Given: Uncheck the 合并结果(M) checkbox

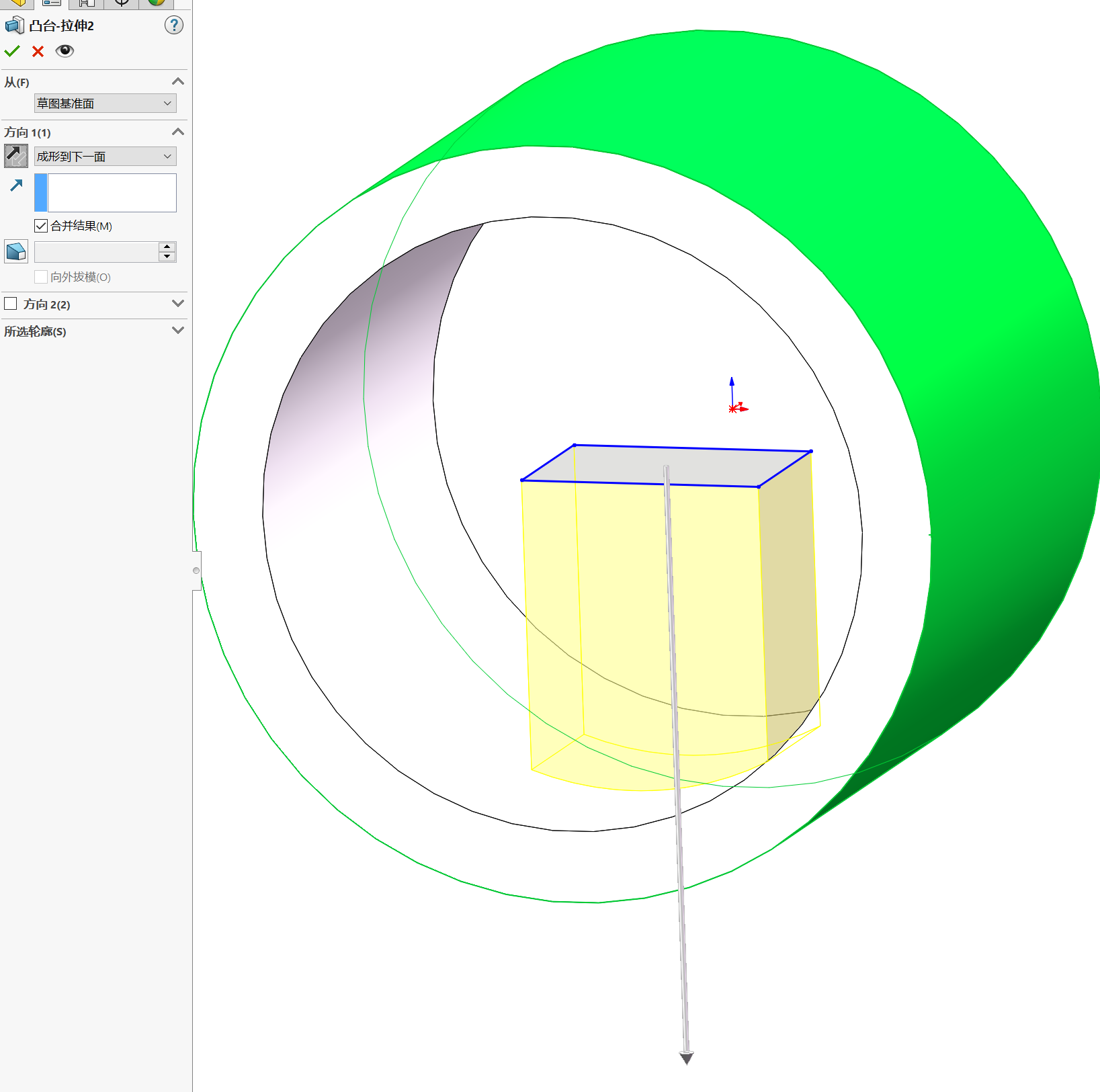Looking at the screenshot, I should click(41, 226).
